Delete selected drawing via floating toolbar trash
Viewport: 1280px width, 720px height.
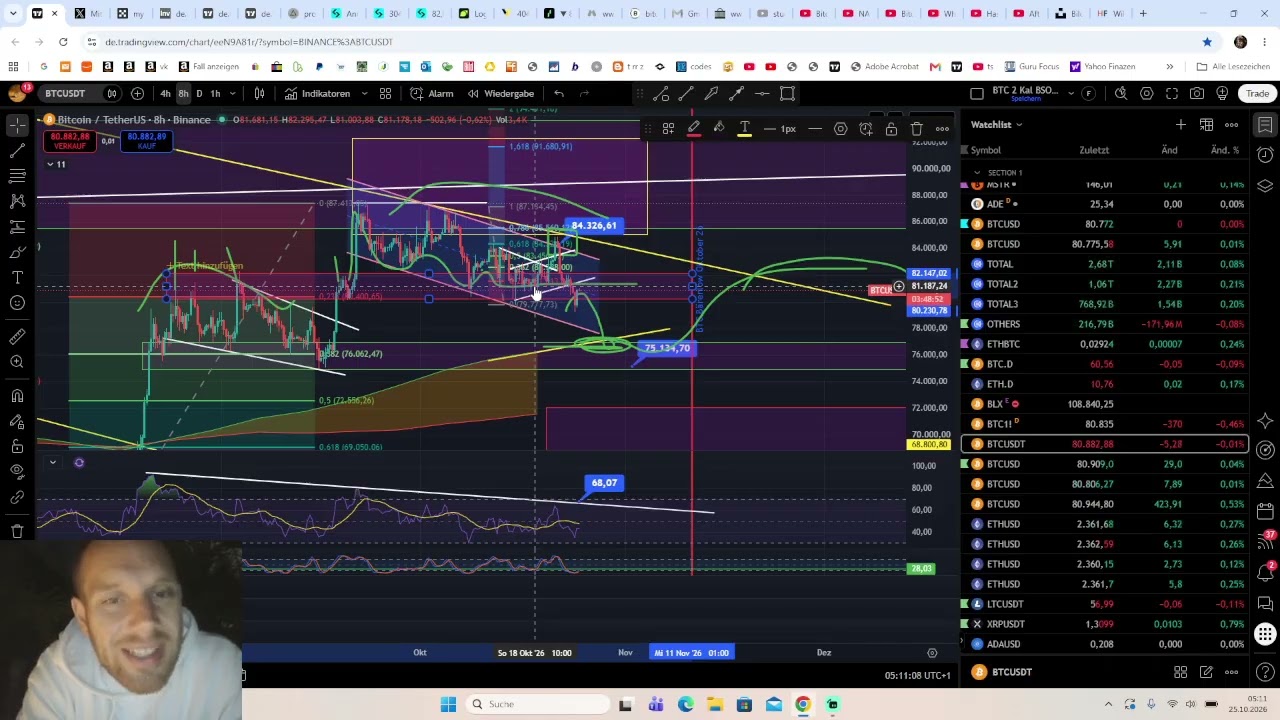coord(916,129)
